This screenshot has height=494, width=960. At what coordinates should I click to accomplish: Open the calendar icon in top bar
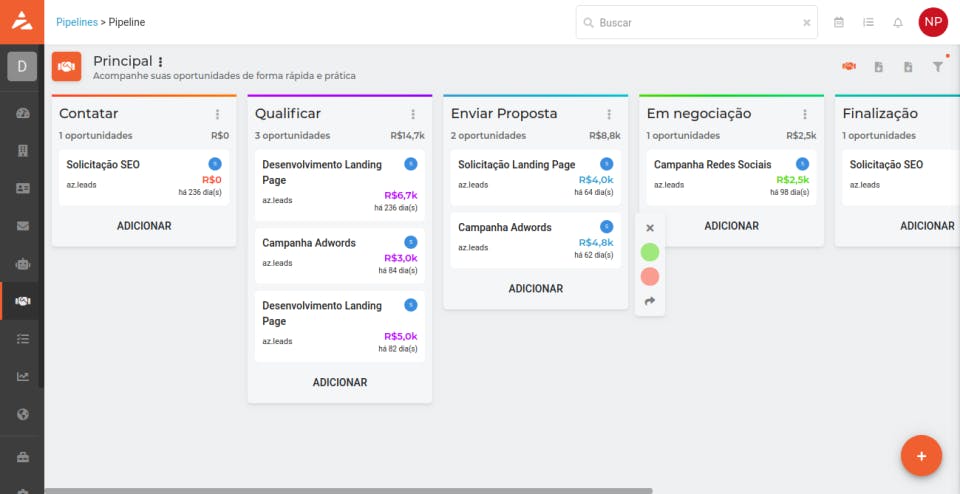point(839,22)
